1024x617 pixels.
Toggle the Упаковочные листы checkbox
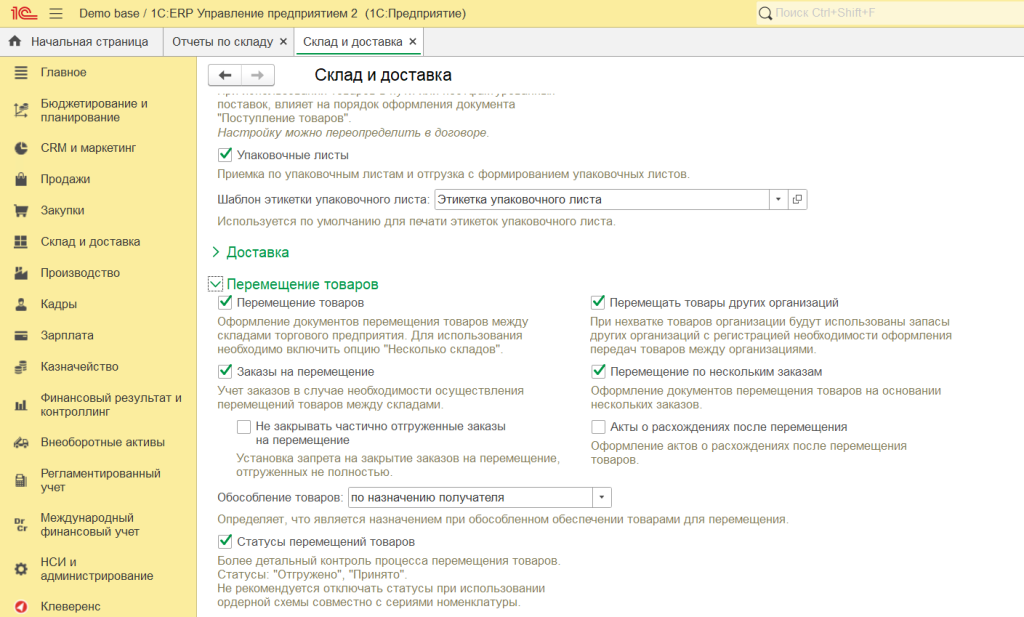[x=225, y=155]
